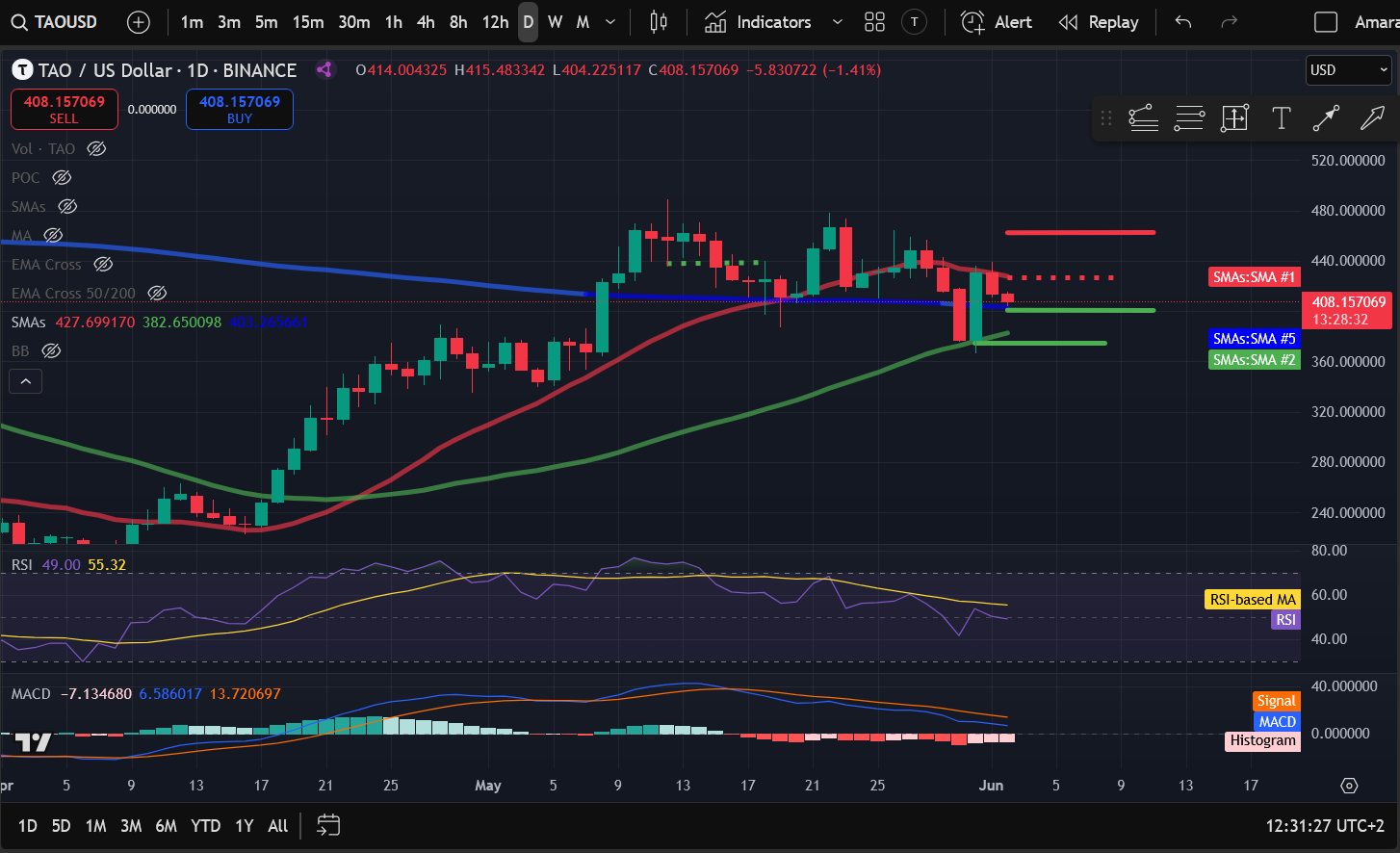The width and height of the screenshot is (1400, 853).
Task: Click the SMAs:SMA #2 green price label
Action: (1255, 360)
